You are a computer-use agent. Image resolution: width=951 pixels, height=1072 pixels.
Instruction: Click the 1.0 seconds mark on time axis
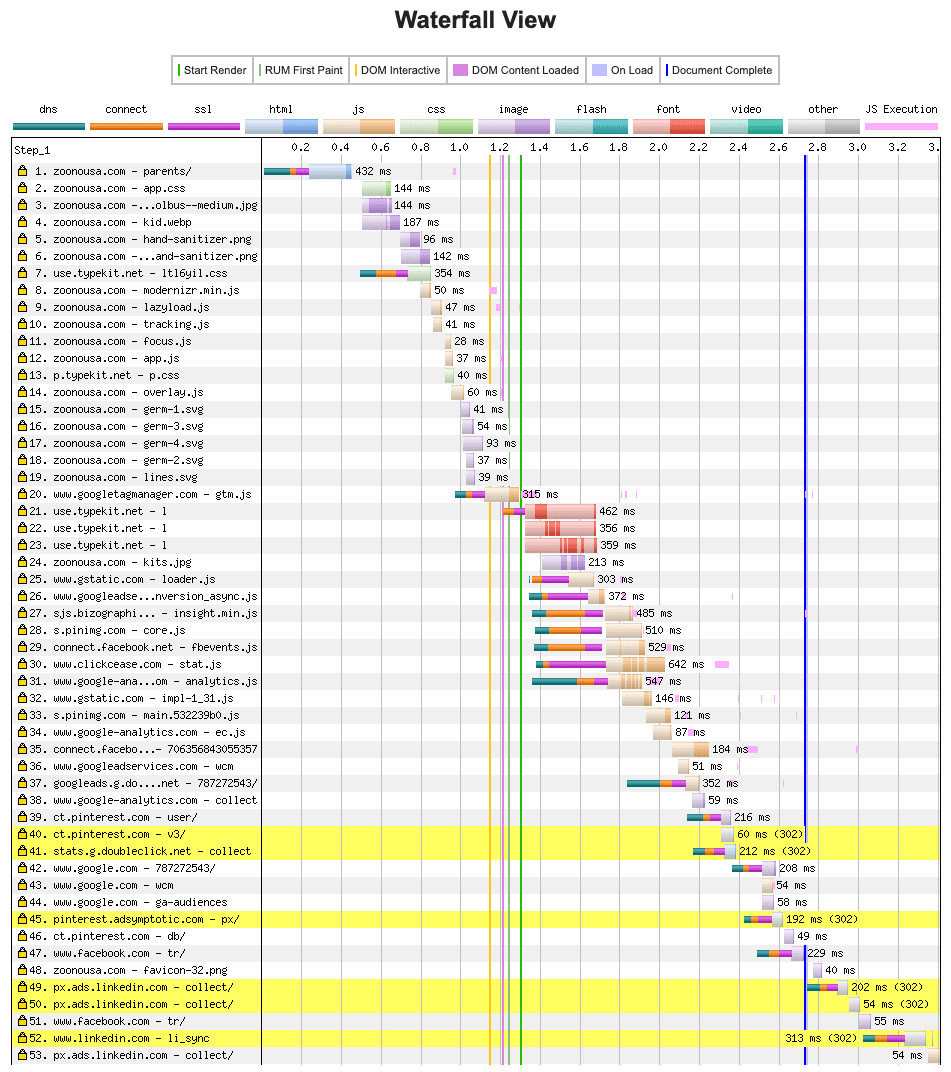pos(459,147)
